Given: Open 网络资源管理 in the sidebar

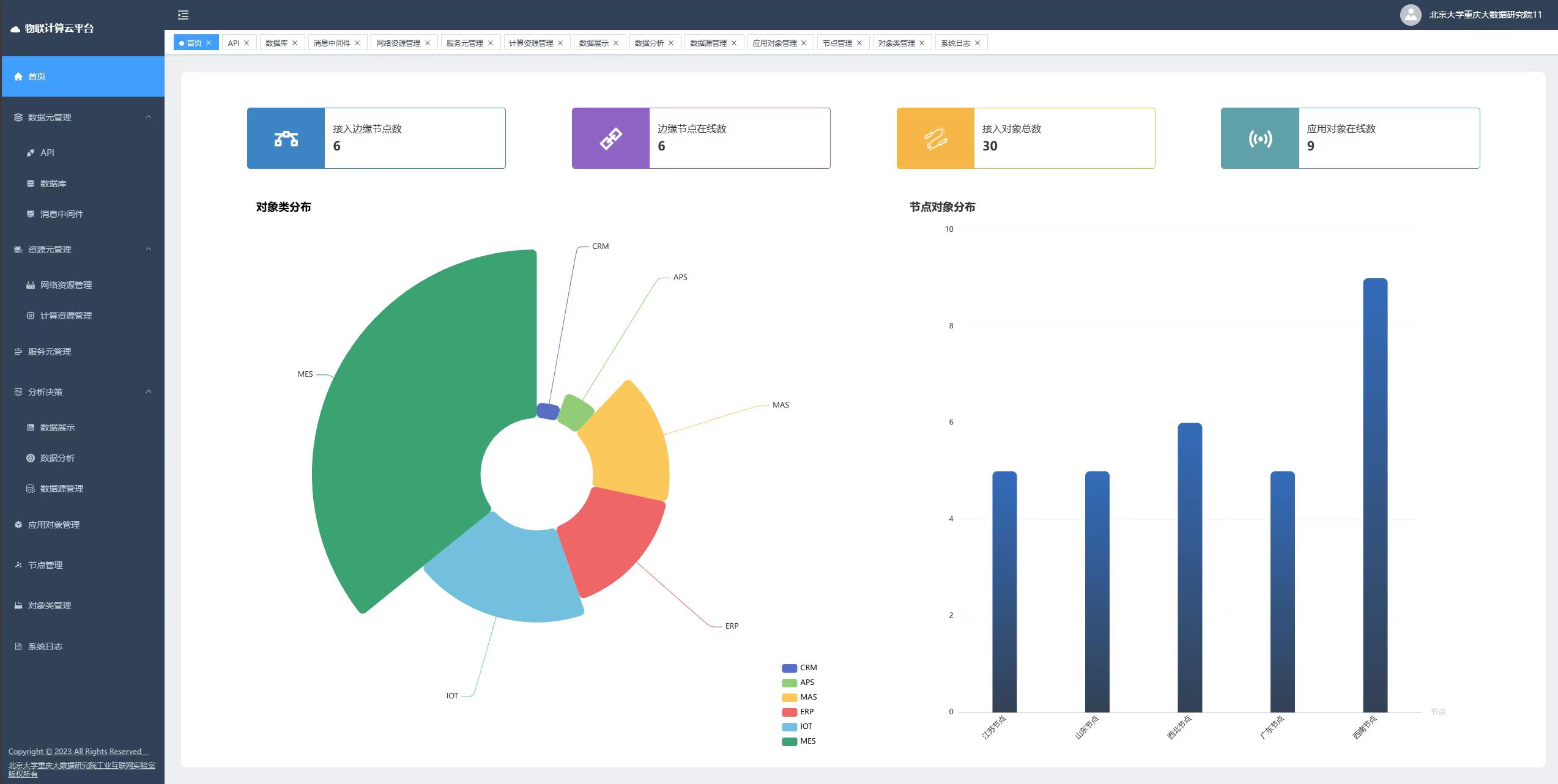Looking at the screenshot, I should 66,285.
